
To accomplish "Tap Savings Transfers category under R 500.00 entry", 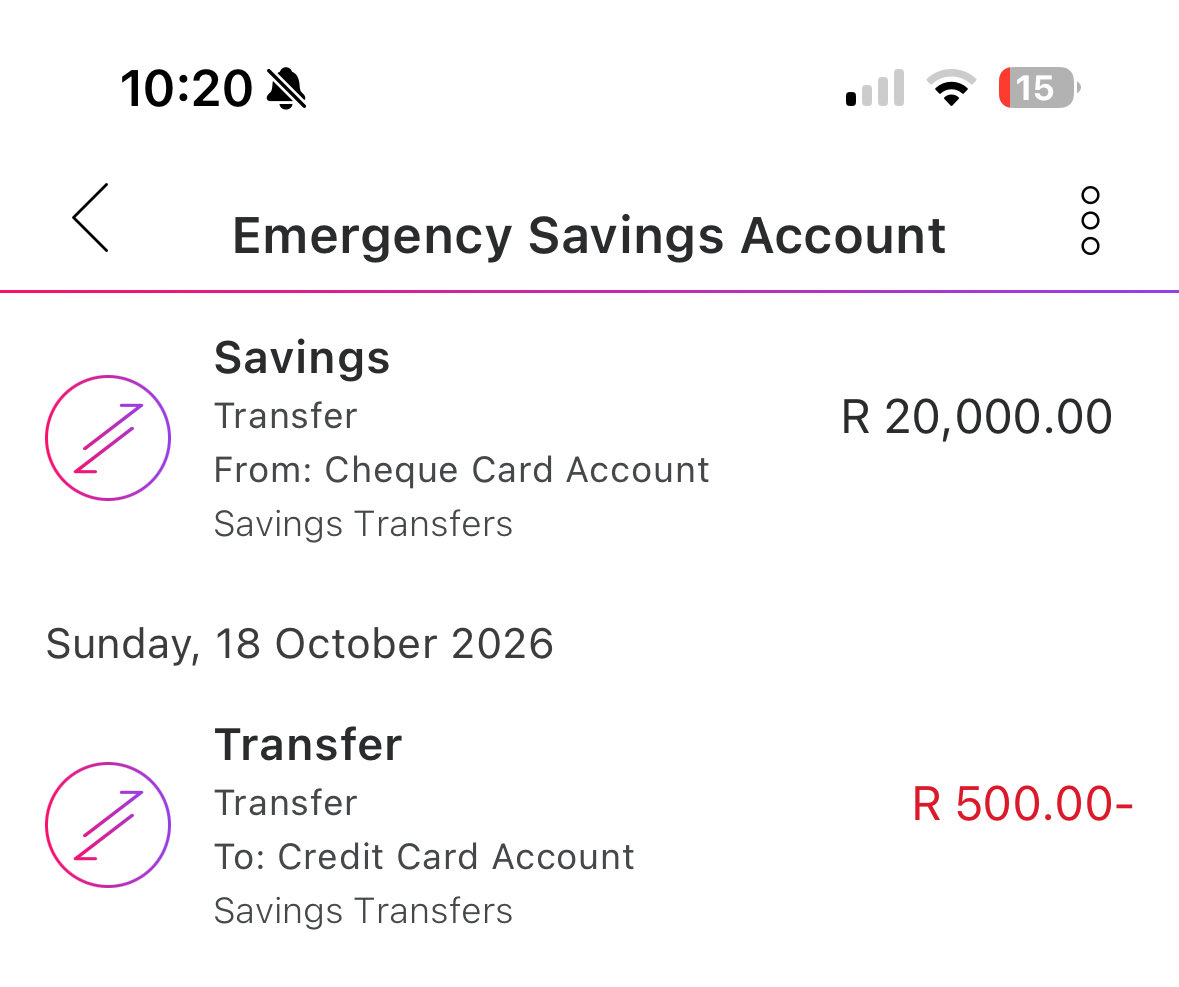I will pos(363,911).
